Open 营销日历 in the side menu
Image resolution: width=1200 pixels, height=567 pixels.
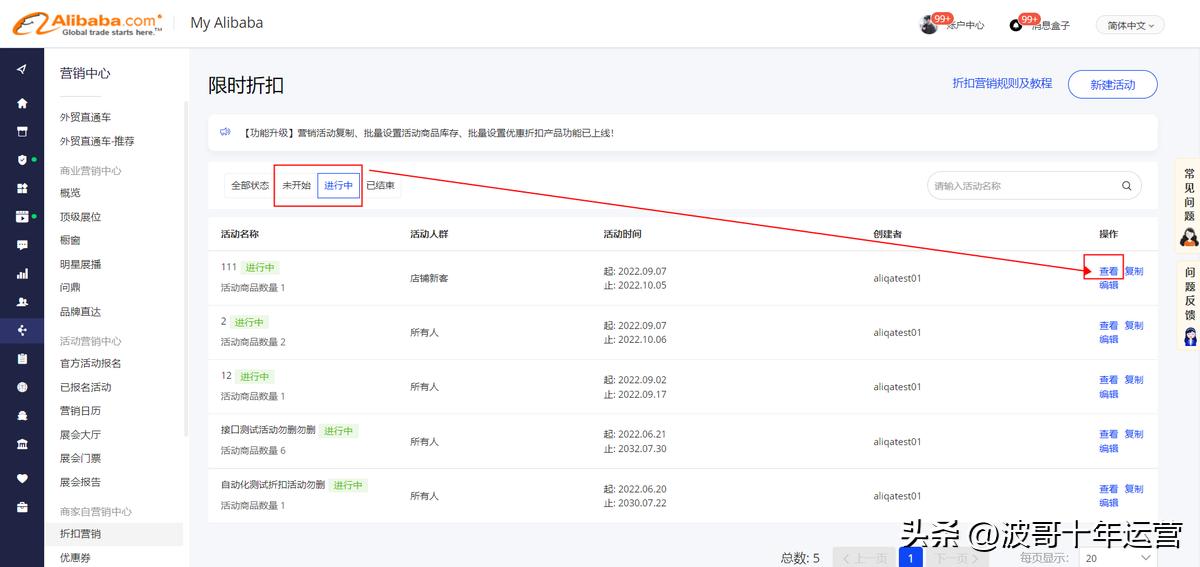(80, 411)
